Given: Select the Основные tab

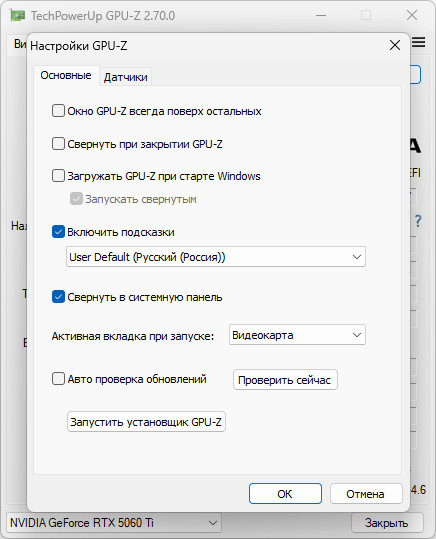Looking at the screenshot, I should [66, 75].
